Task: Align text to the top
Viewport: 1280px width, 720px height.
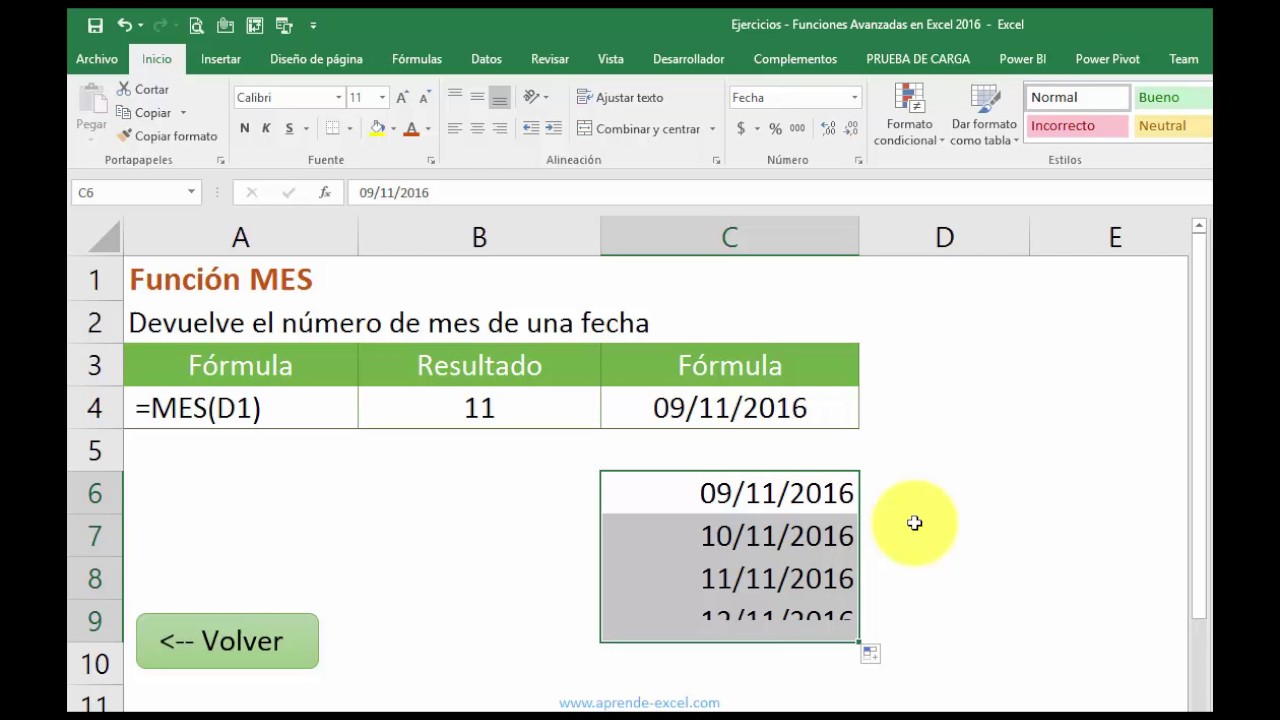Action: point(455,96)
